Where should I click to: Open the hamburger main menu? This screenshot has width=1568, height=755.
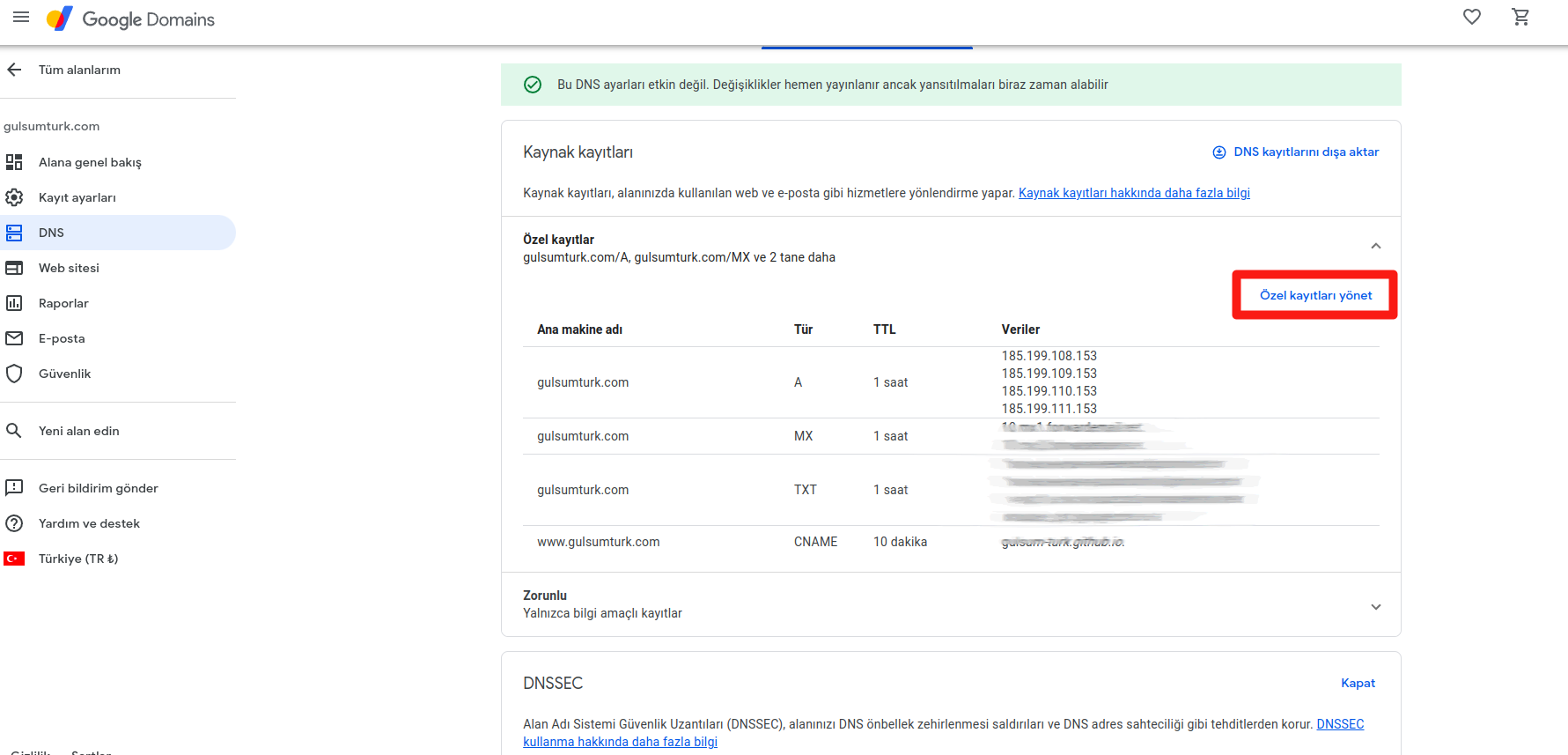point(21,17)
